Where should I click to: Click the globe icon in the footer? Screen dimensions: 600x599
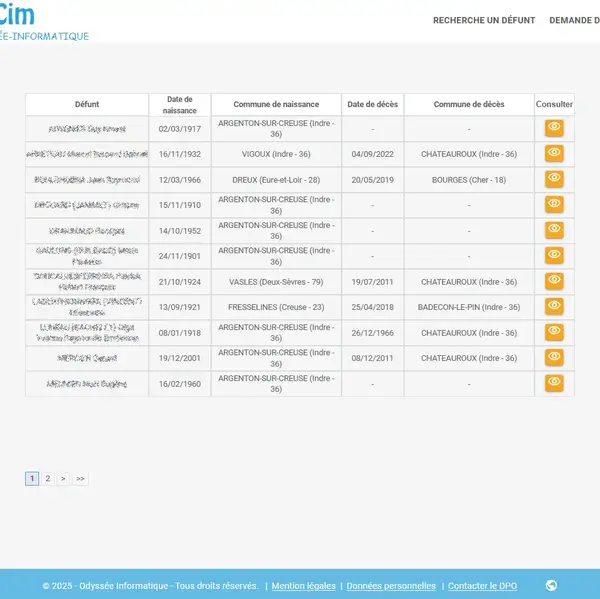point(551,586)
